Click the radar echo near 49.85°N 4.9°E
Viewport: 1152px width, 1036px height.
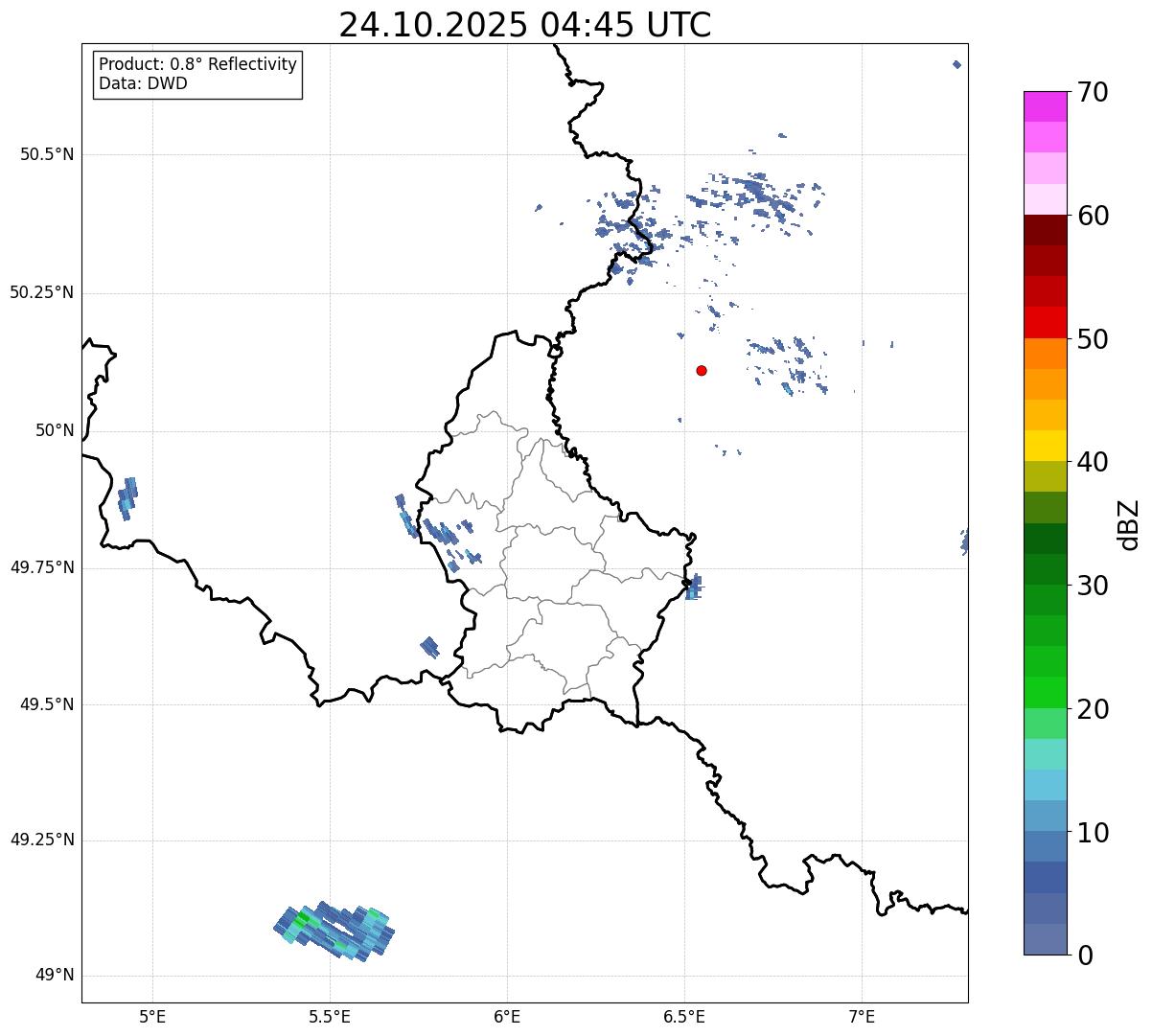(x=127, y=497)
